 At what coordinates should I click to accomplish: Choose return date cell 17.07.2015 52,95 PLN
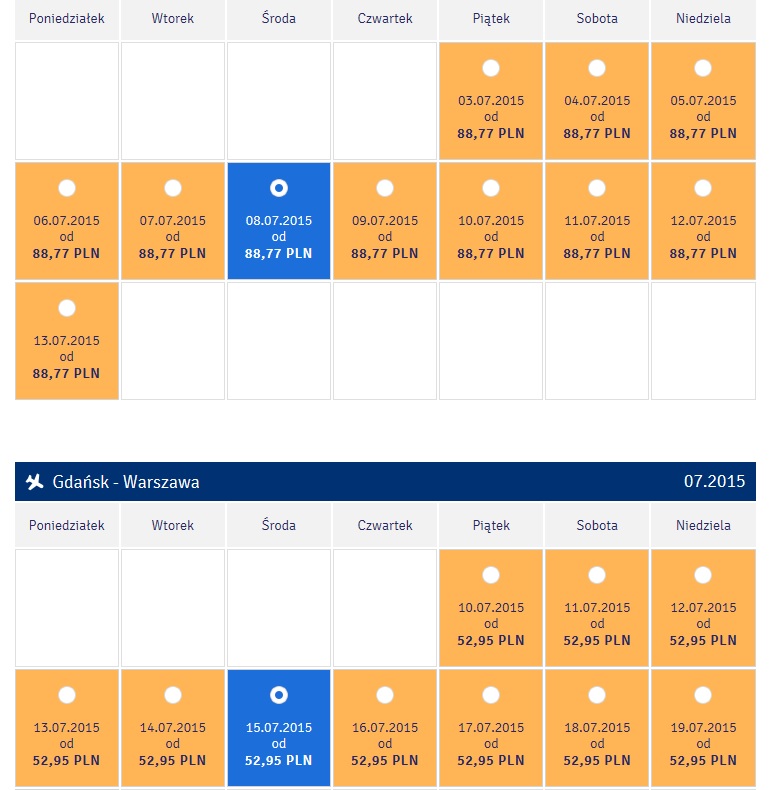(x=491, y=728)
